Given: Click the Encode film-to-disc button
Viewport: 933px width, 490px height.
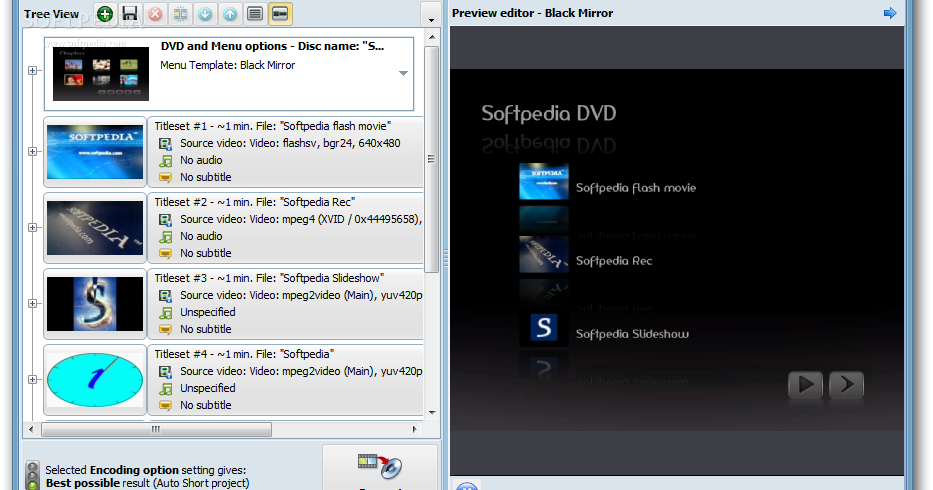Looking at the screenshot, I should coord(380,468).
